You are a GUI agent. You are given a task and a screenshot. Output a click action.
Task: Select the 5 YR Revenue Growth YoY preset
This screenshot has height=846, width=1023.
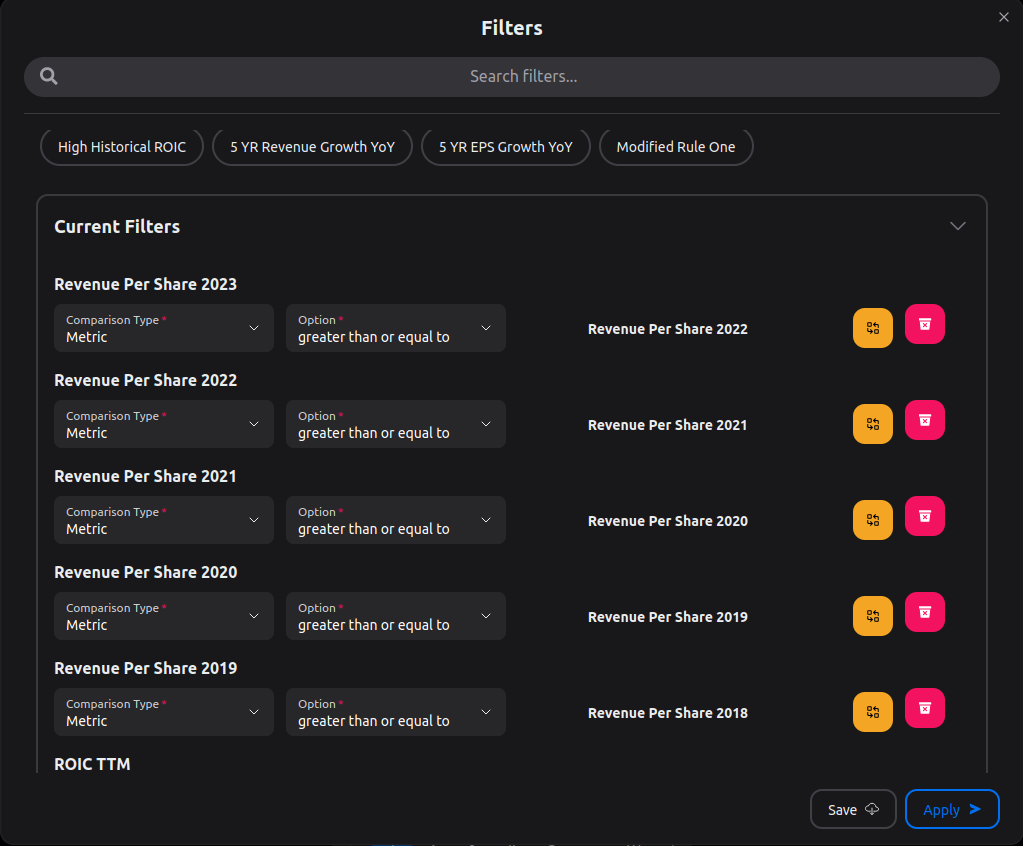[313, 147]
